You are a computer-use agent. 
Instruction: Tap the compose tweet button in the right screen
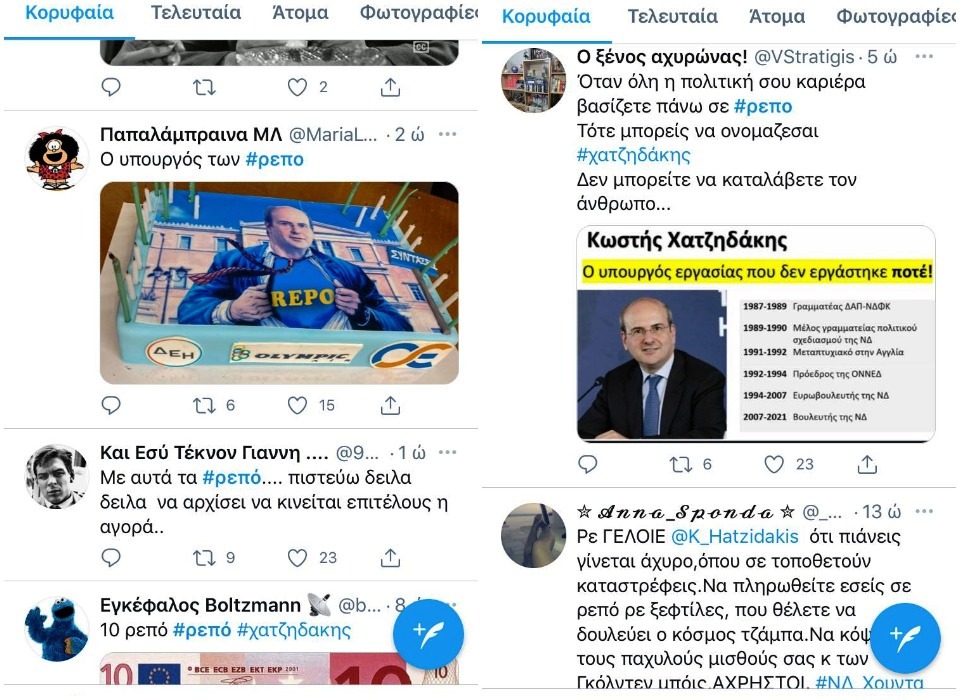905,638
